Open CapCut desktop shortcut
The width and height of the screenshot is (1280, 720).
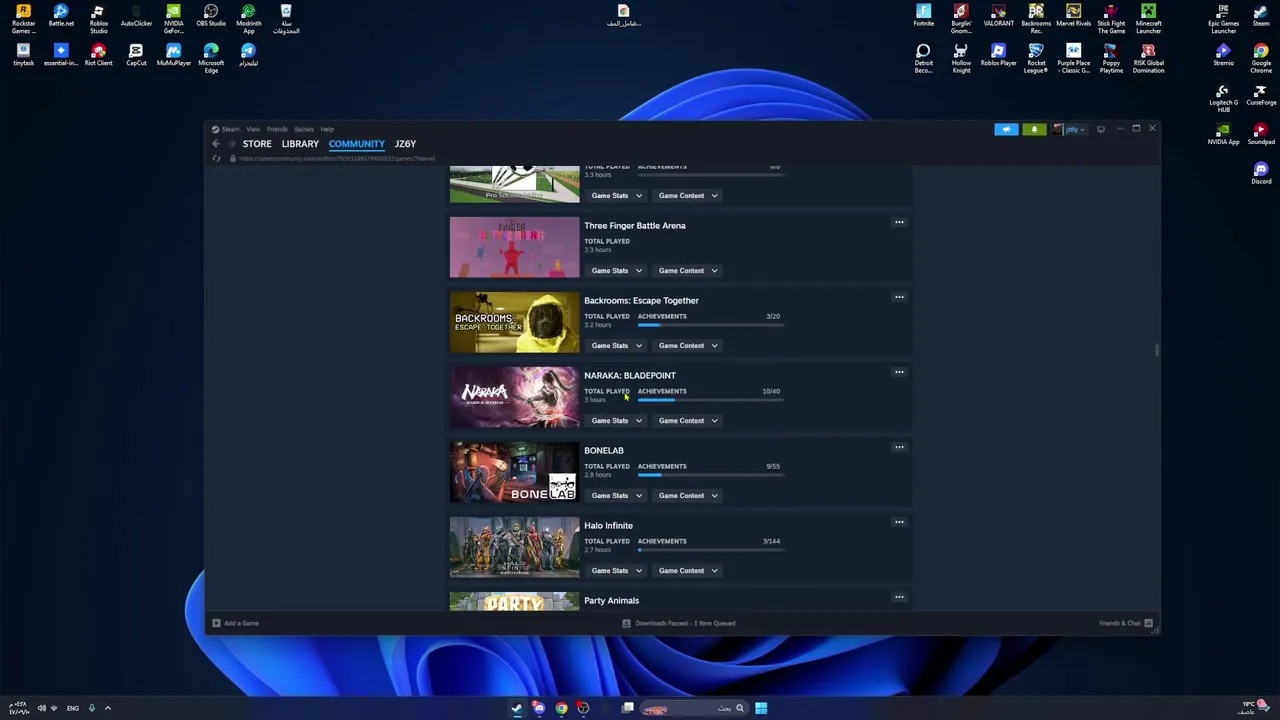(x=136, y=55)
